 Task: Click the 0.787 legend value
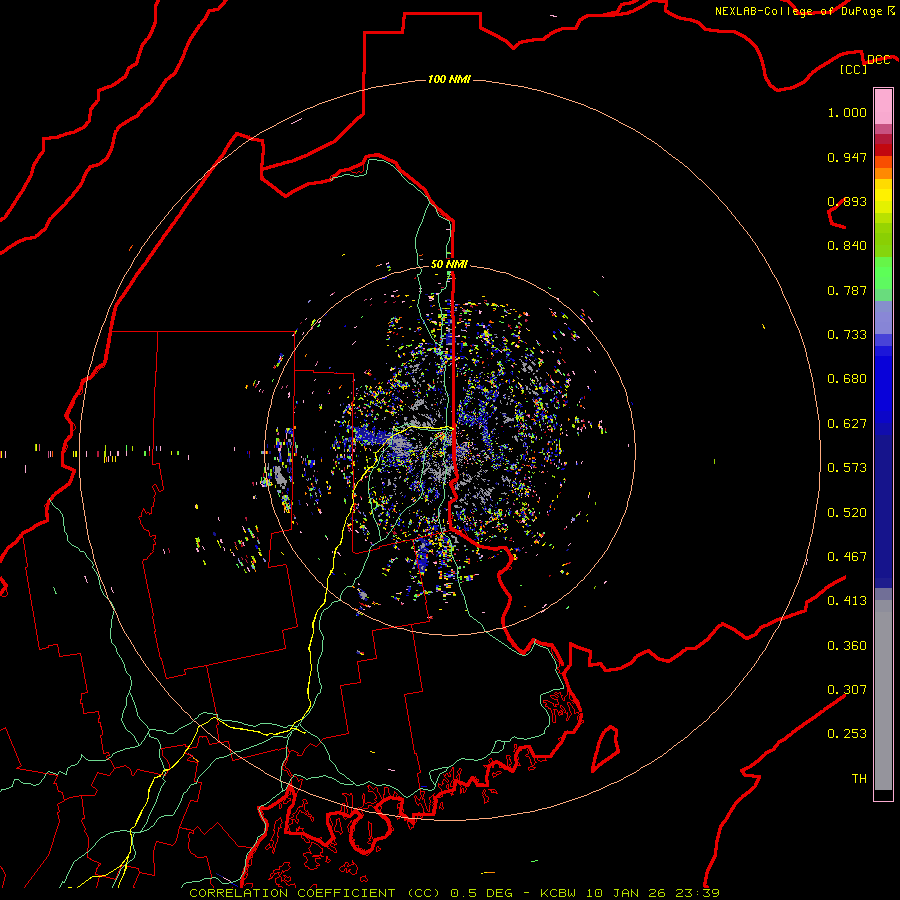[847, 290]
